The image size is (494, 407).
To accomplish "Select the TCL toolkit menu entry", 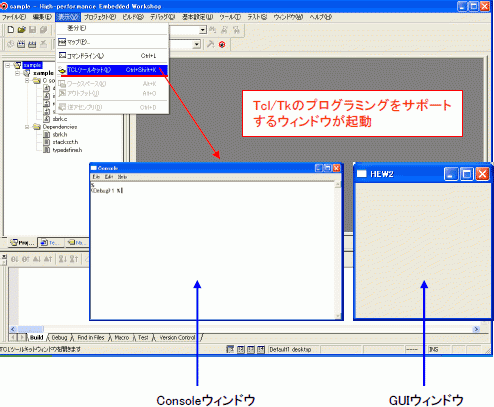I will click(112, 70).
